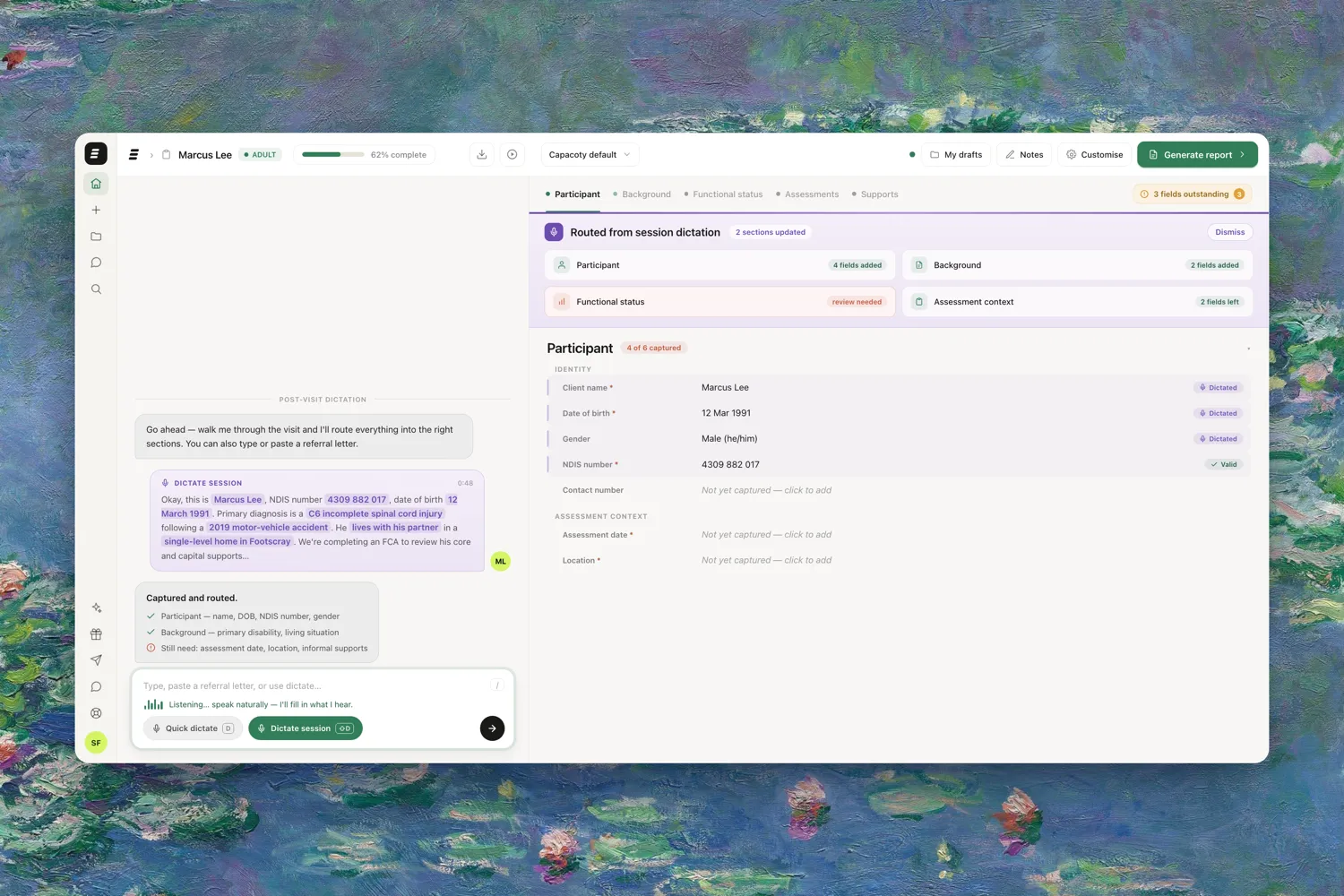Image resolution: width=1344 pixels, height=896 pixels.
Task: Open the Functional status card marked review needed
Action: 719,302
